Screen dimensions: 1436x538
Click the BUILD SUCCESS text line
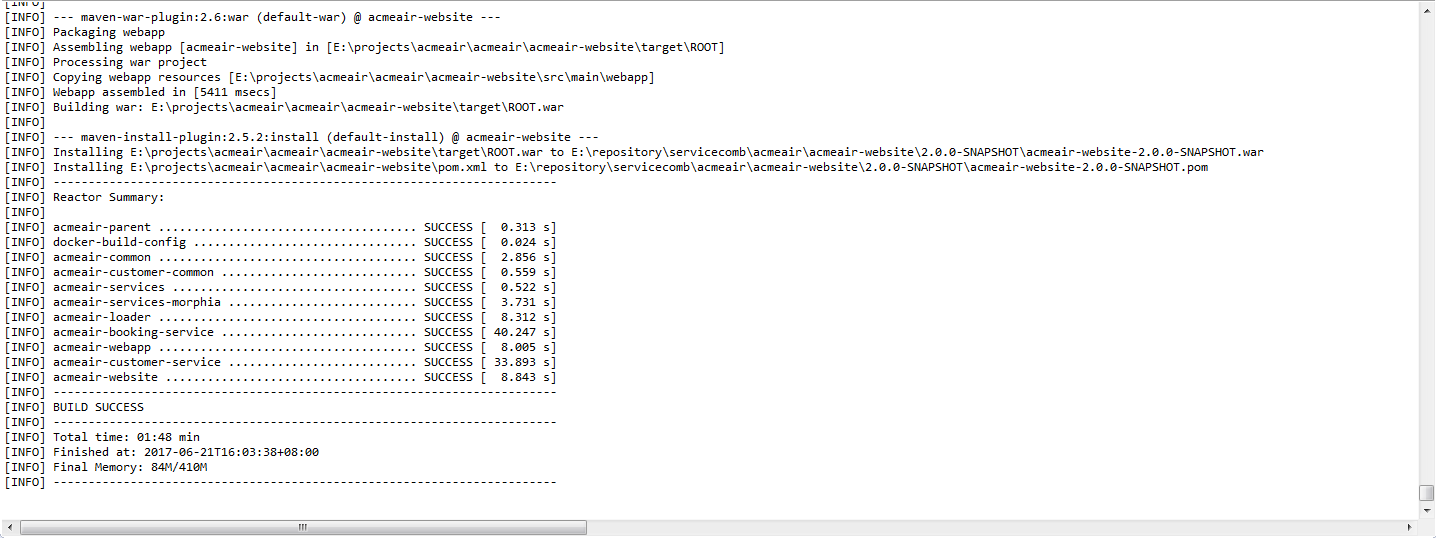(98, 407)
